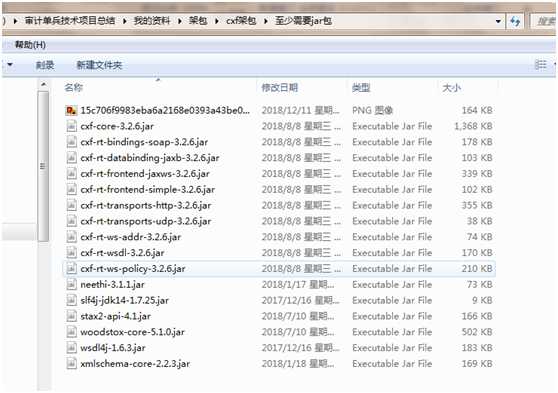Click the navigation pane scrollbar up arrow
The image size is (558, 393).
(43, 85)
